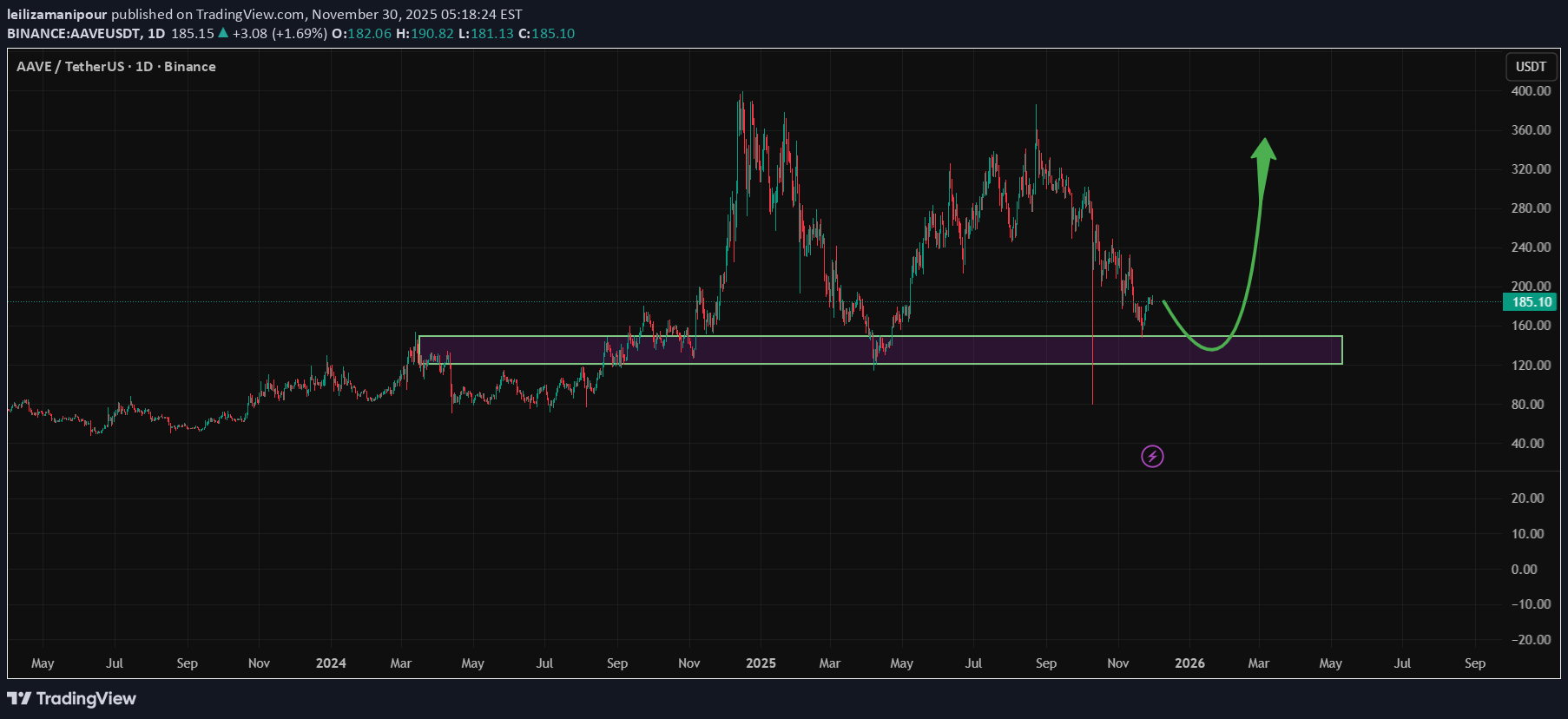
Task: Click the purple lightning bolt event icon
Action: pyautogui.click(x=1152, y=456)
